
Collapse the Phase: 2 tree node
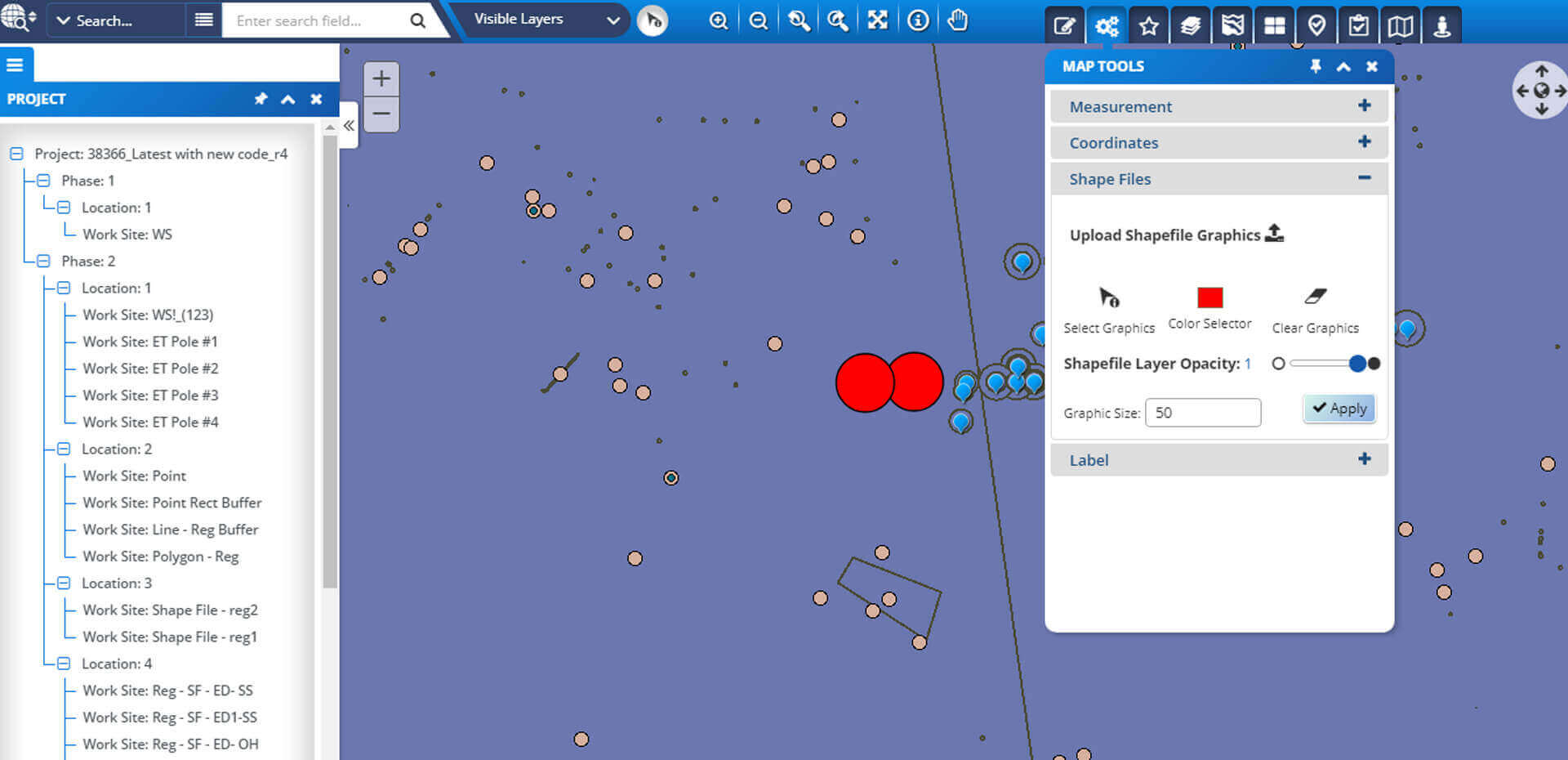43,261
